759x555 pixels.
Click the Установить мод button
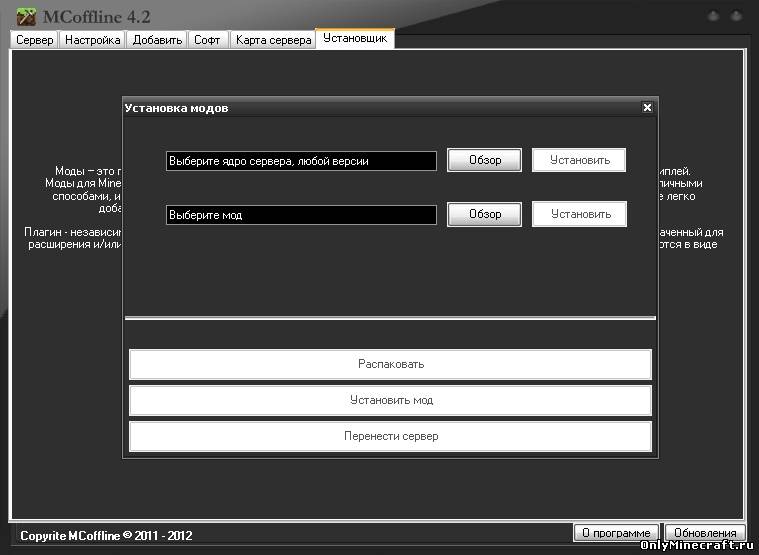[390, 401]
